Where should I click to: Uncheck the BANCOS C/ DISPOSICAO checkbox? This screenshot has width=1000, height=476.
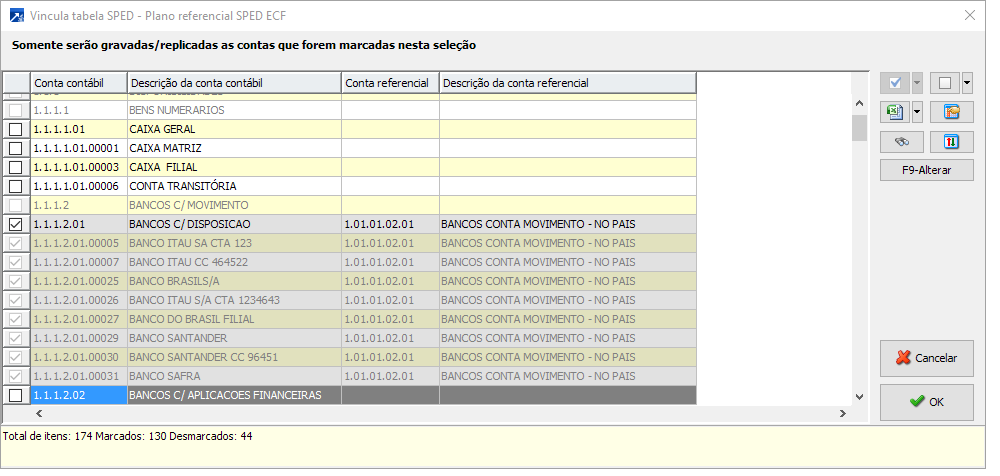(15, 225)
